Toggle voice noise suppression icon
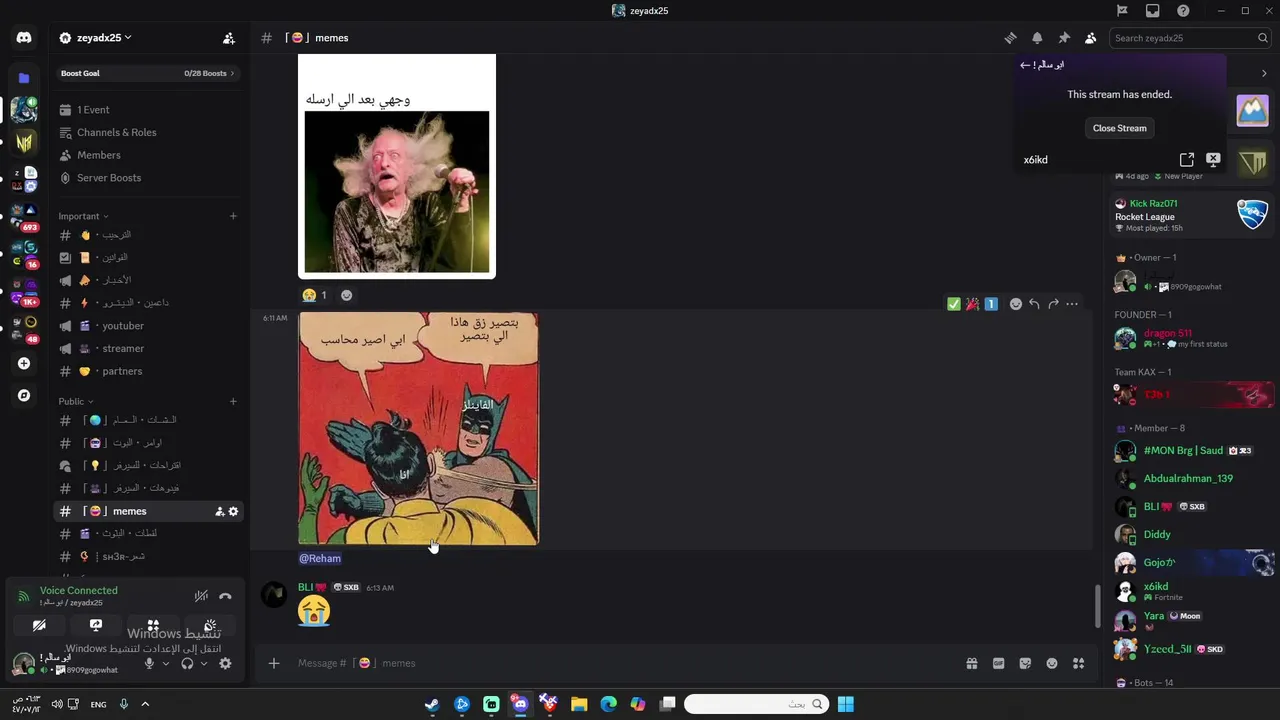1280x720 pixels. pos(201,596)
